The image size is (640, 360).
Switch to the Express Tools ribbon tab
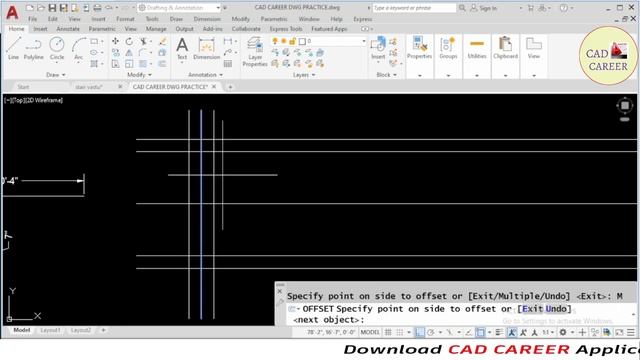coord(286,29)
